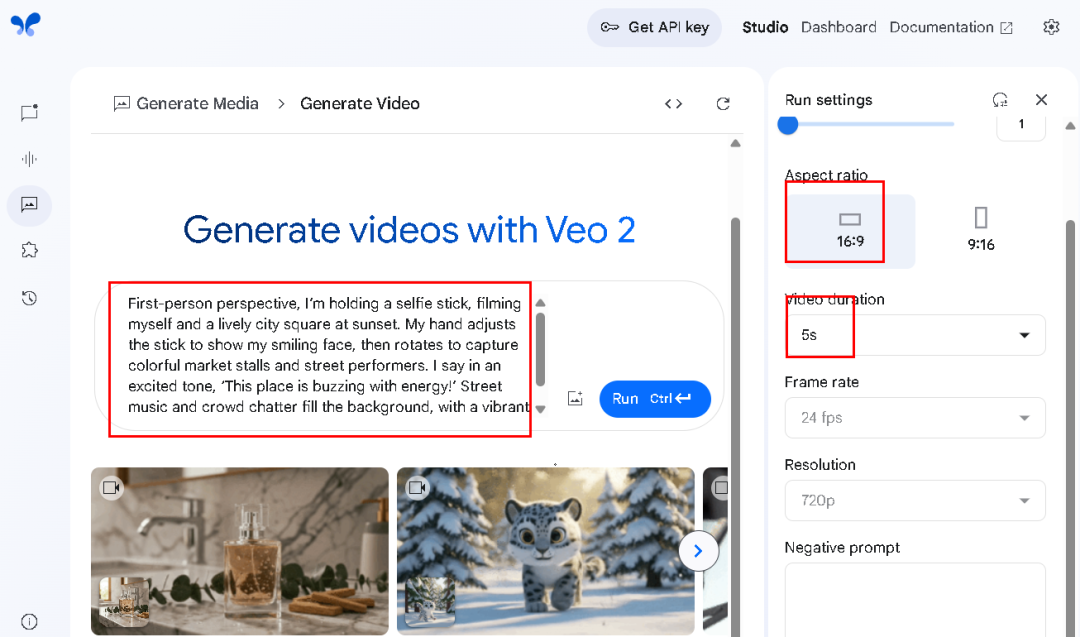Reset run settings with the reset icon

999,100
